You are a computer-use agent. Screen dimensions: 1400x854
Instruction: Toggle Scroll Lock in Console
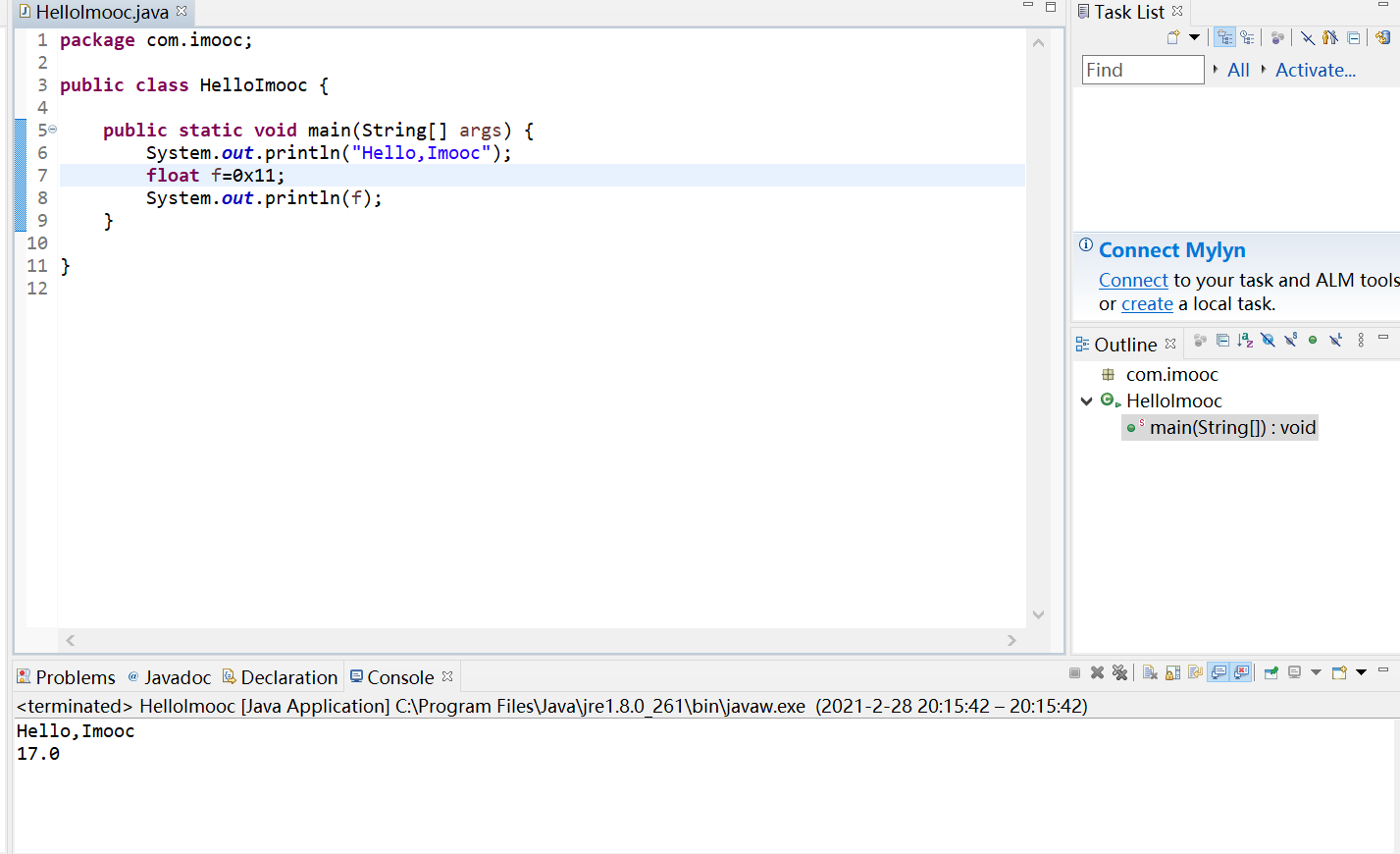pos(1172,672)
